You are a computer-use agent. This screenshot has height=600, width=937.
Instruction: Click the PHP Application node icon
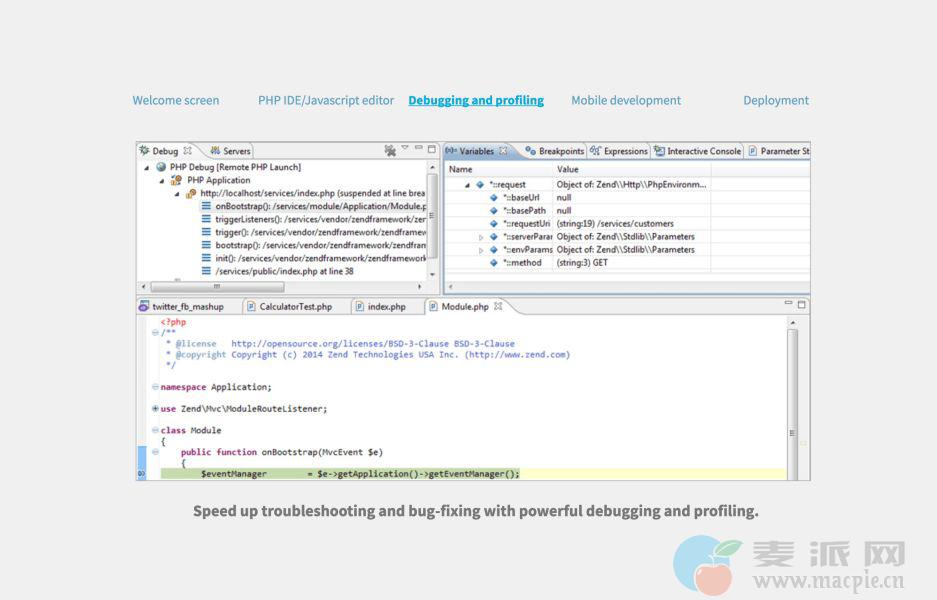[x=176, y=181]
